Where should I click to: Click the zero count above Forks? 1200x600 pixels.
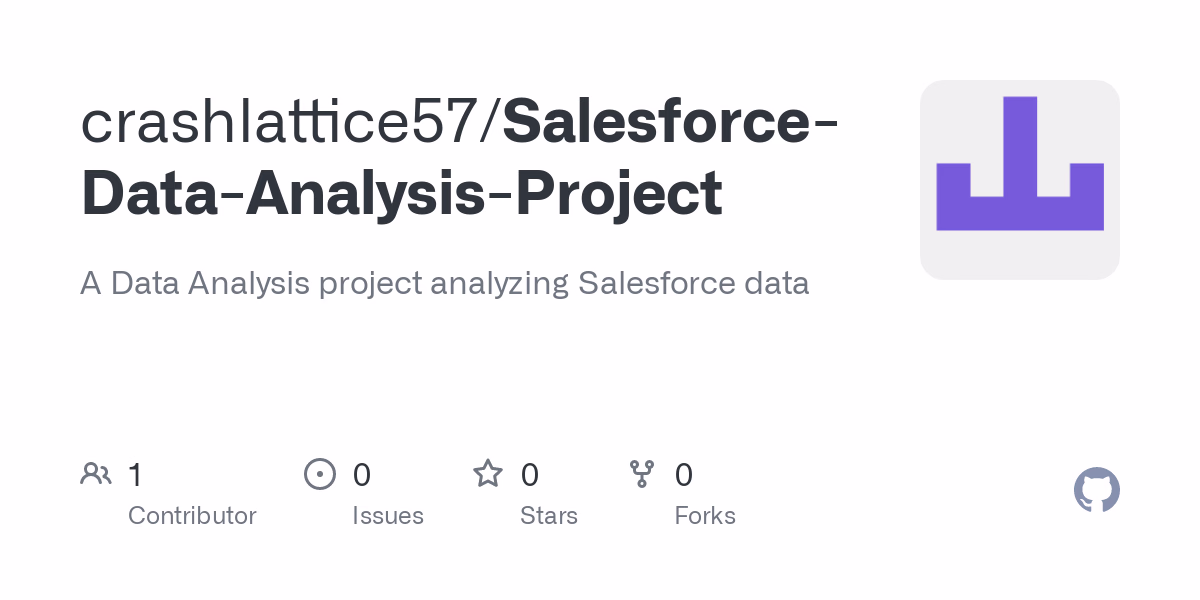[x=684, y=474]
